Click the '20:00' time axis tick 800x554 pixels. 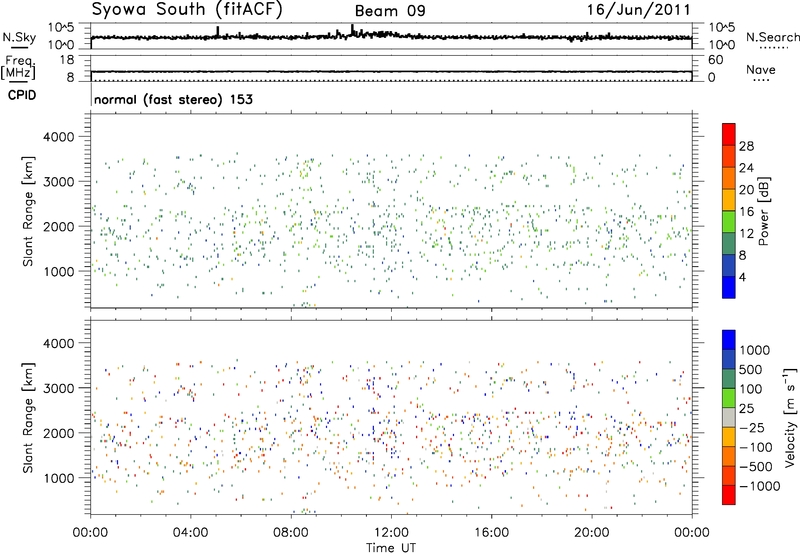point(591,533)
